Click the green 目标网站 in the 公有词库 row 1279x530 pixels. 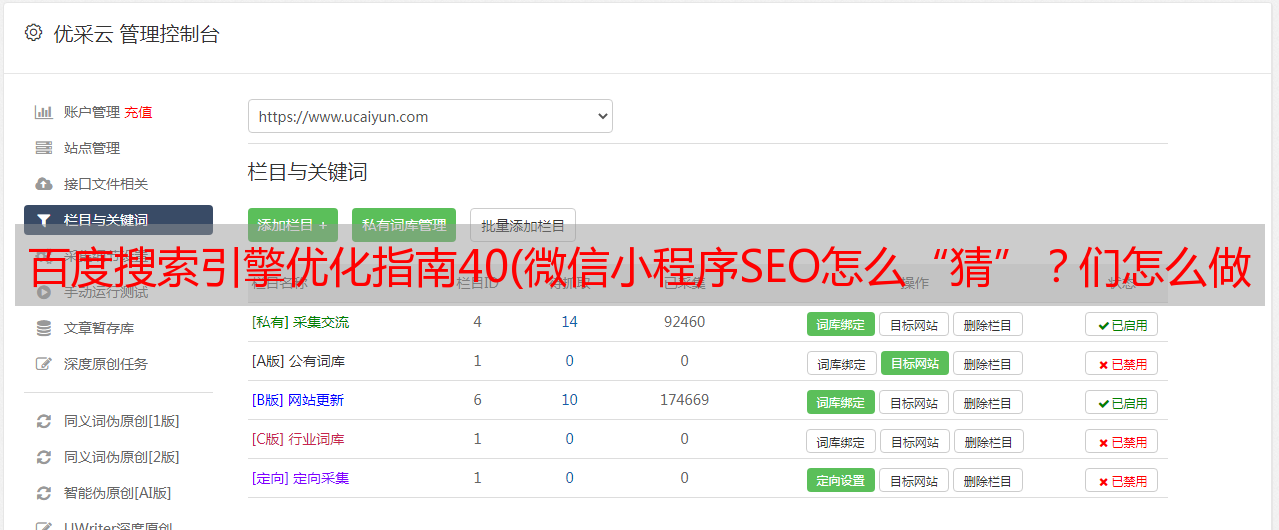[914, 363]
